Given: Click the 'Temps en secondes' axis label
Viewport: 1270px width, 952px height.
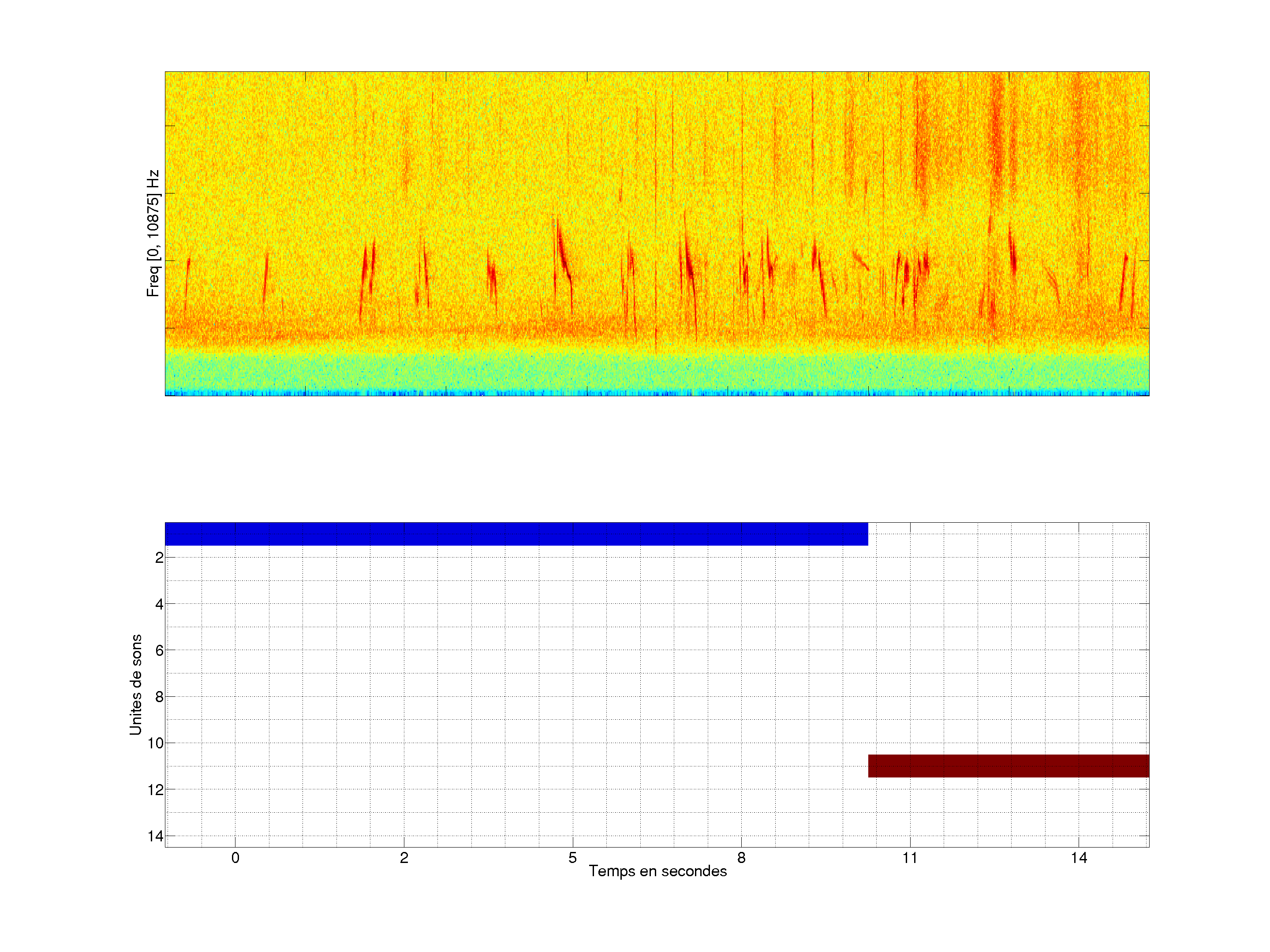Looking at the screenshot, I should pos(657,871).
